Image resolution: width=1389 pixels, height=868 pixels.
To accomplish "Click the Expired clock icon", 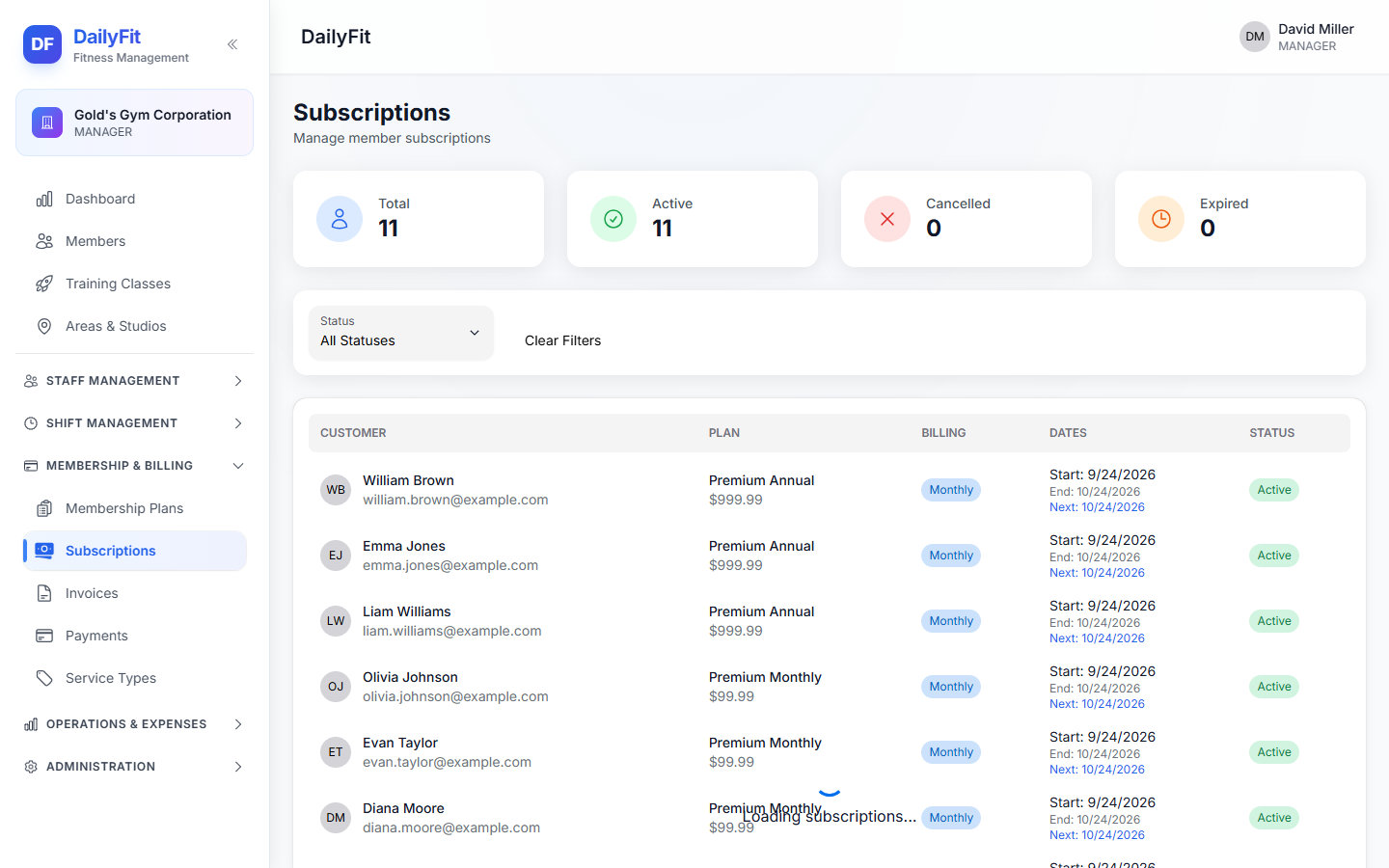I will (x=1161, y=219).
